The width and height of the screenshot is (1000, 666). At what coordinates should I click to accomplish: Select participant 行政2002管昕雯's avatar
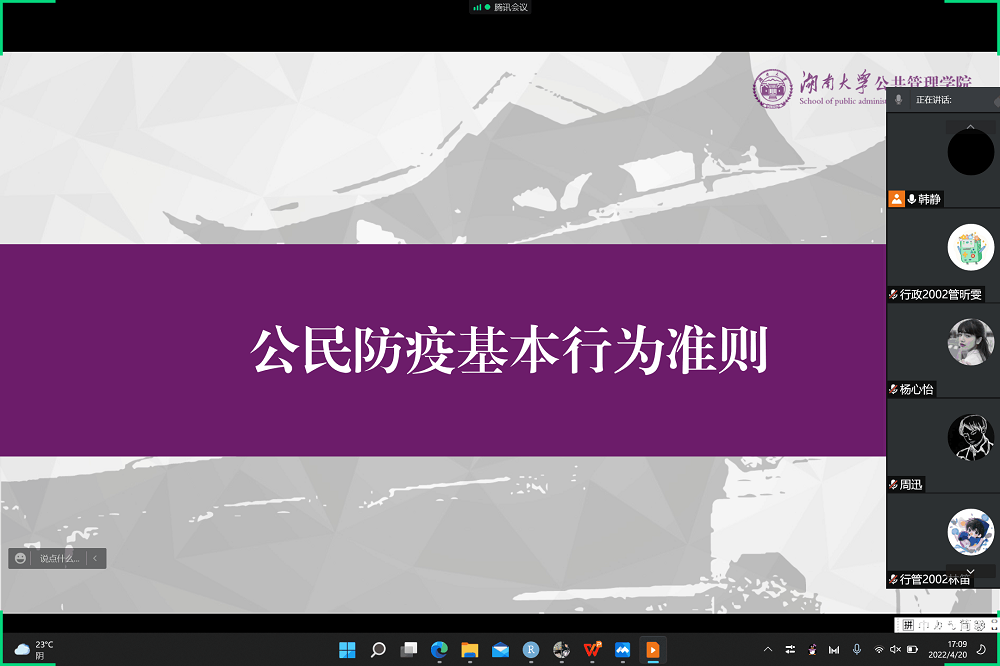[970, 247]
